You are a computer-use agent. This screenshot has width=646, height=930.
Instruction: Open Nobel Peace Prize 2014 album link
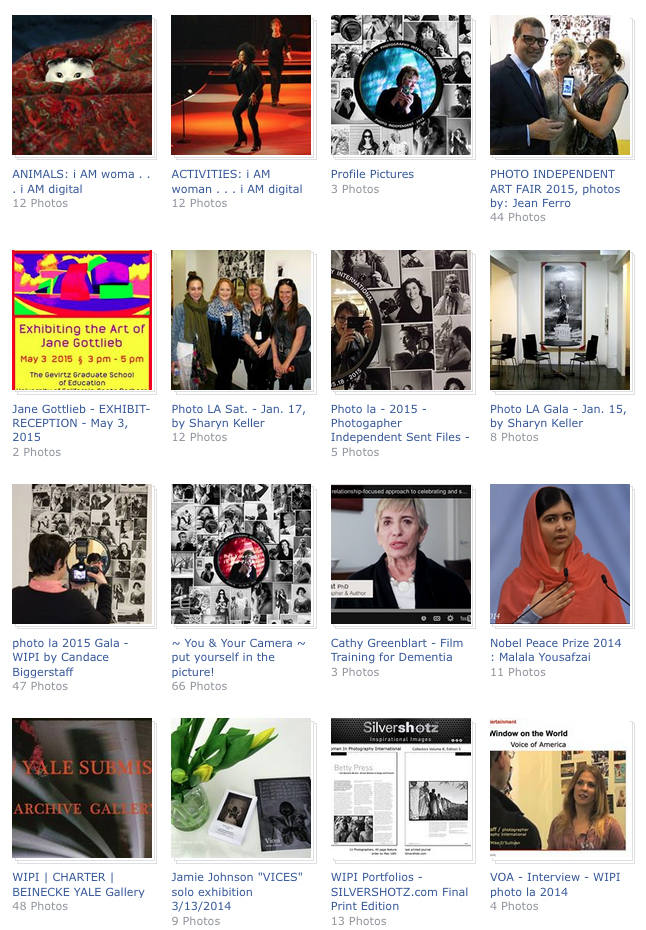click(x=555, y=650)
